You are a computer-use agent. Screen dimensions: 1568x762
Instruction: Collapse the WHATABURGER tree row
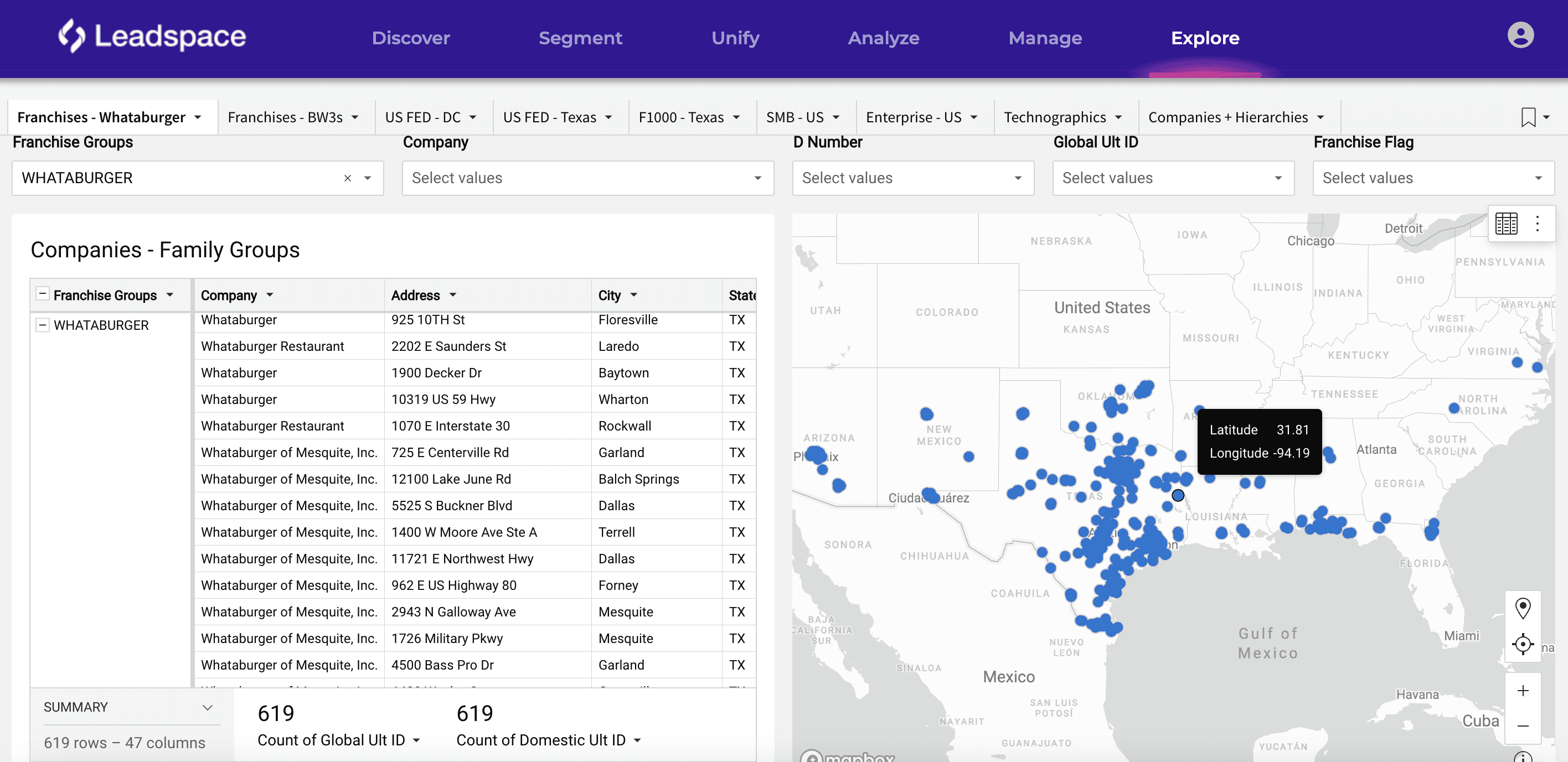coord(43,325)
